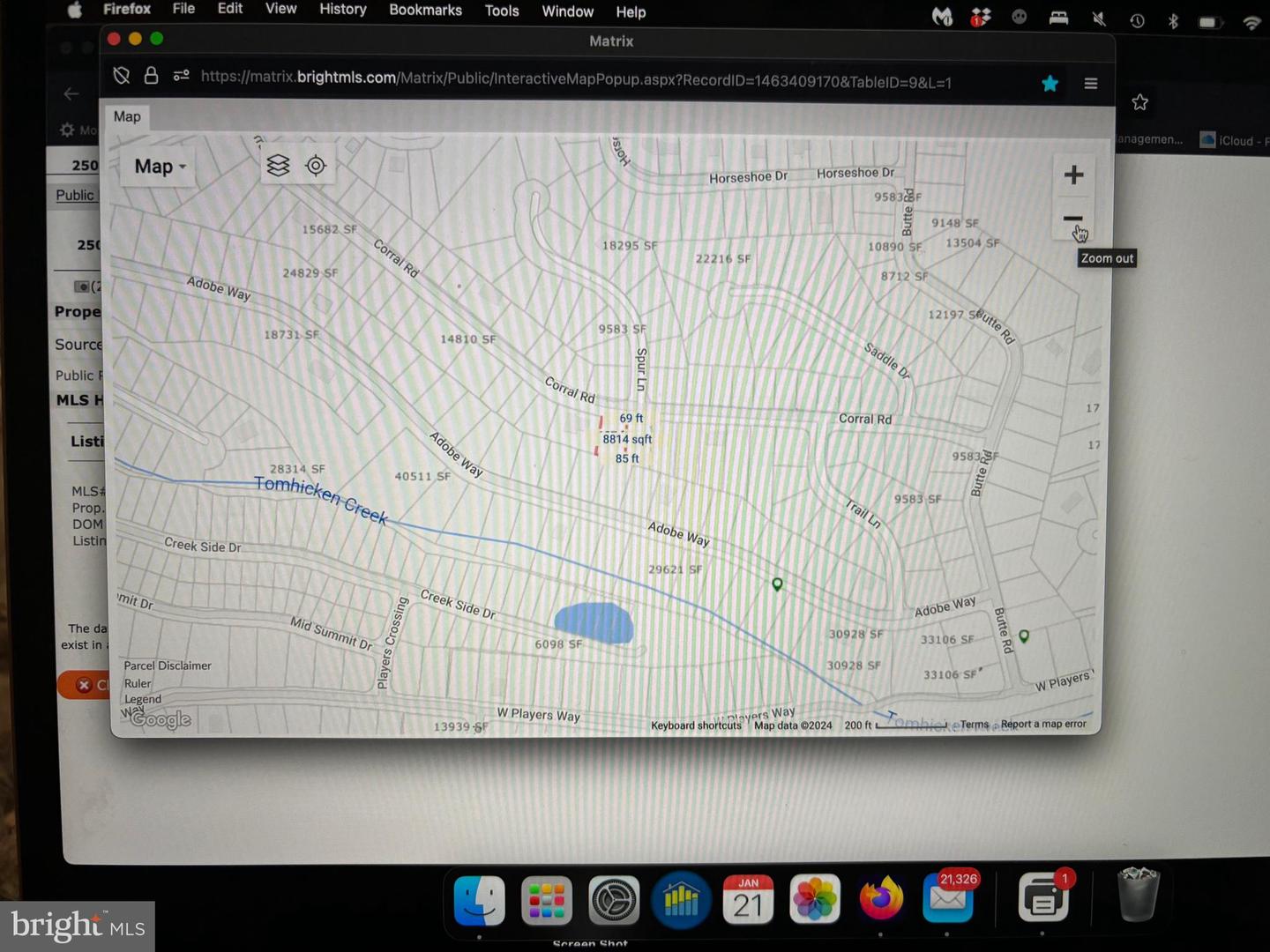Open the Map type dropdown

(x=160, y=167)
